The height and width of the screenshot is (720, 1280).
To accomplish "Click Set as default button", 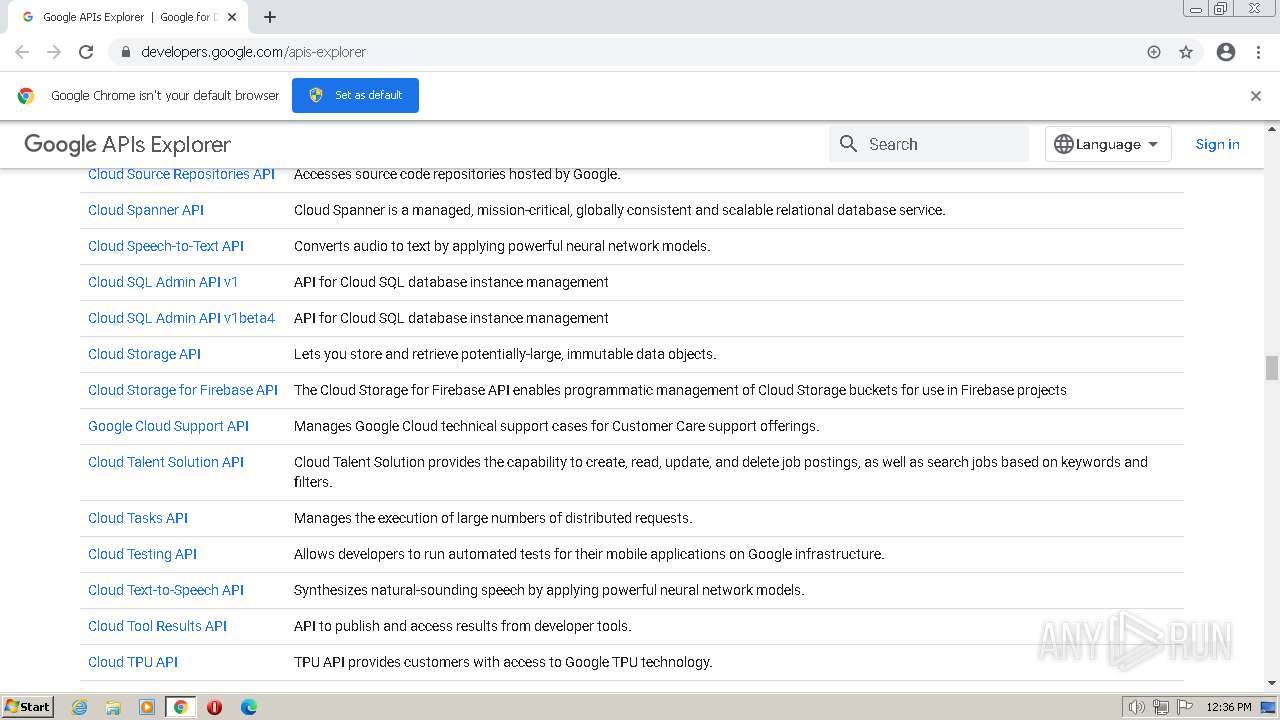I will 355,95.
